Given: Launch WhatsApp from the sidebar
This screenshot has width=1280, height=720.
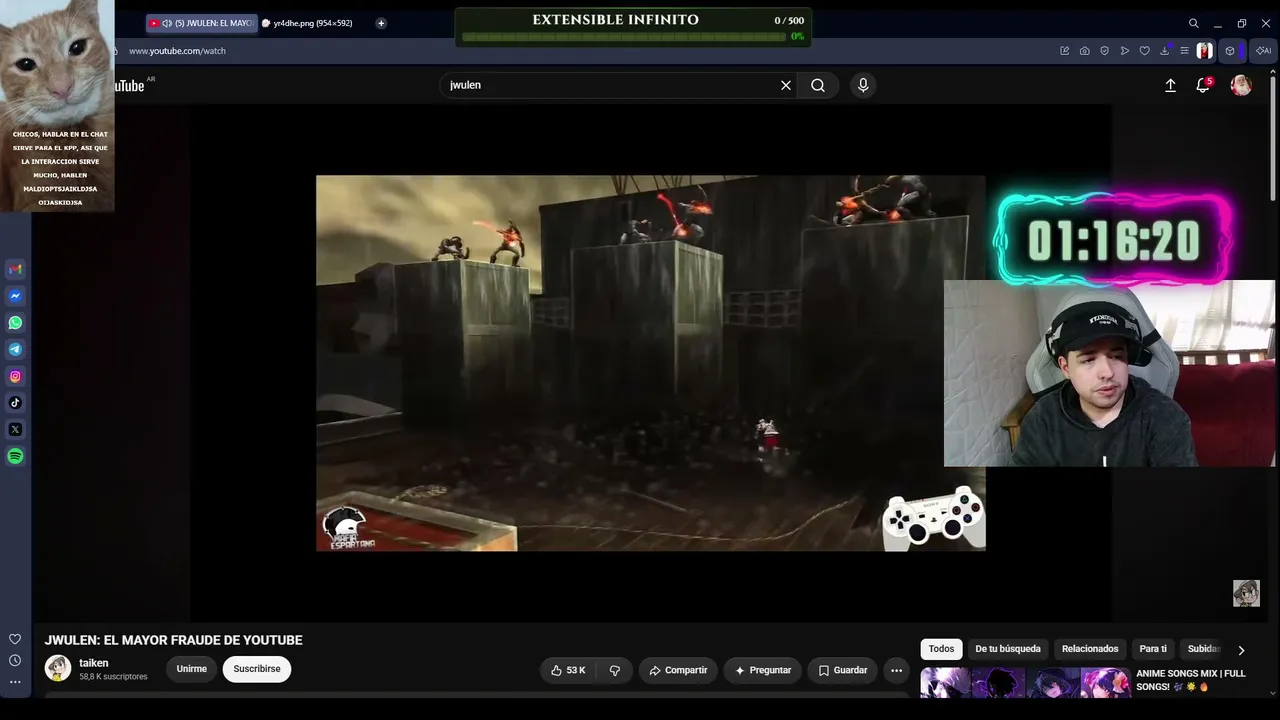Looking at the screenshot, I should (15, 323).
